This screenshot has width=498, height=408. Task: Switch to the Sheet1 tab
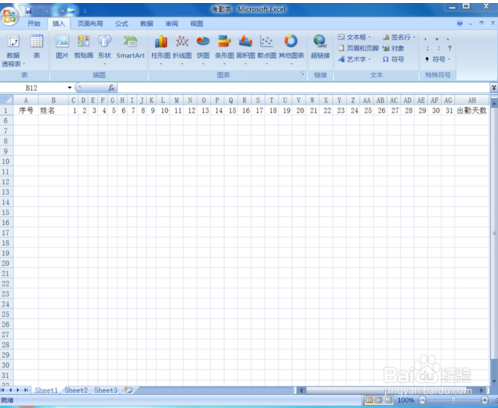click(x=46, y=390)
